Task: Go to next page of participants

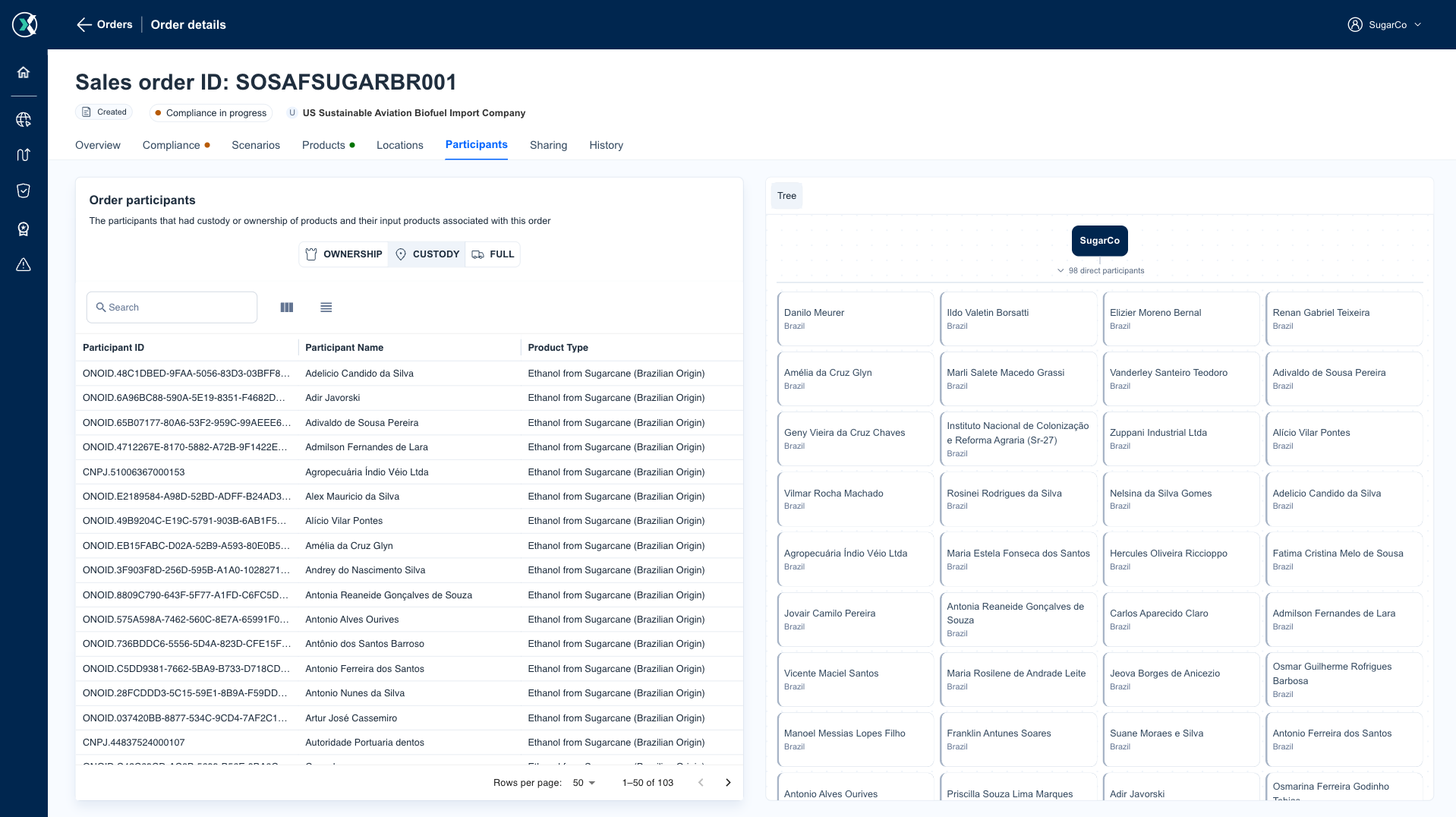Action: pyautogui.click(x=728, y=783)
